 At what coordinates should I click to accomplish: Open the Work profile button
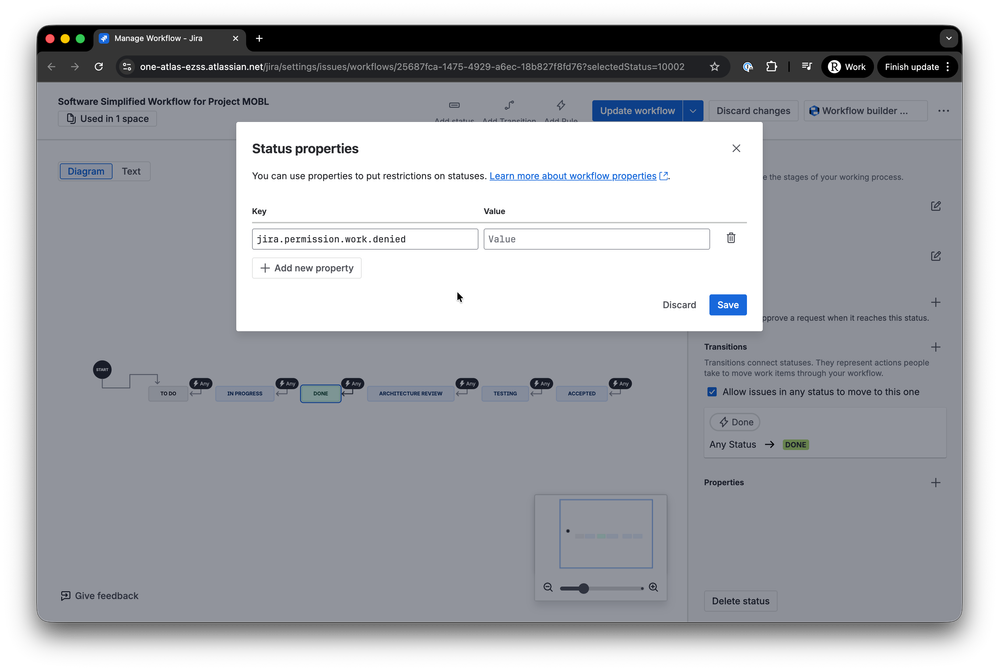pos(847,67)
